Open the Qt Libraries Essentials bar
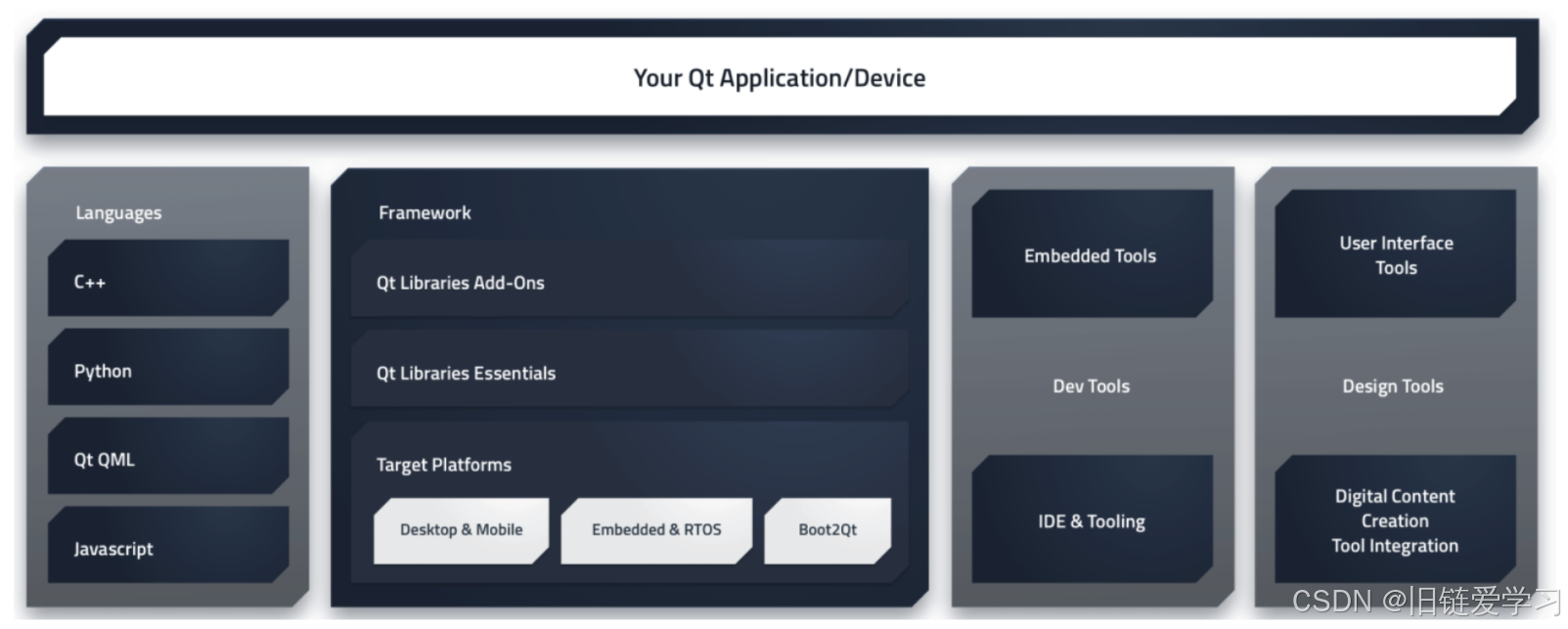The height and width of the screenshot is (629, 1568). (x=630, y=370)
